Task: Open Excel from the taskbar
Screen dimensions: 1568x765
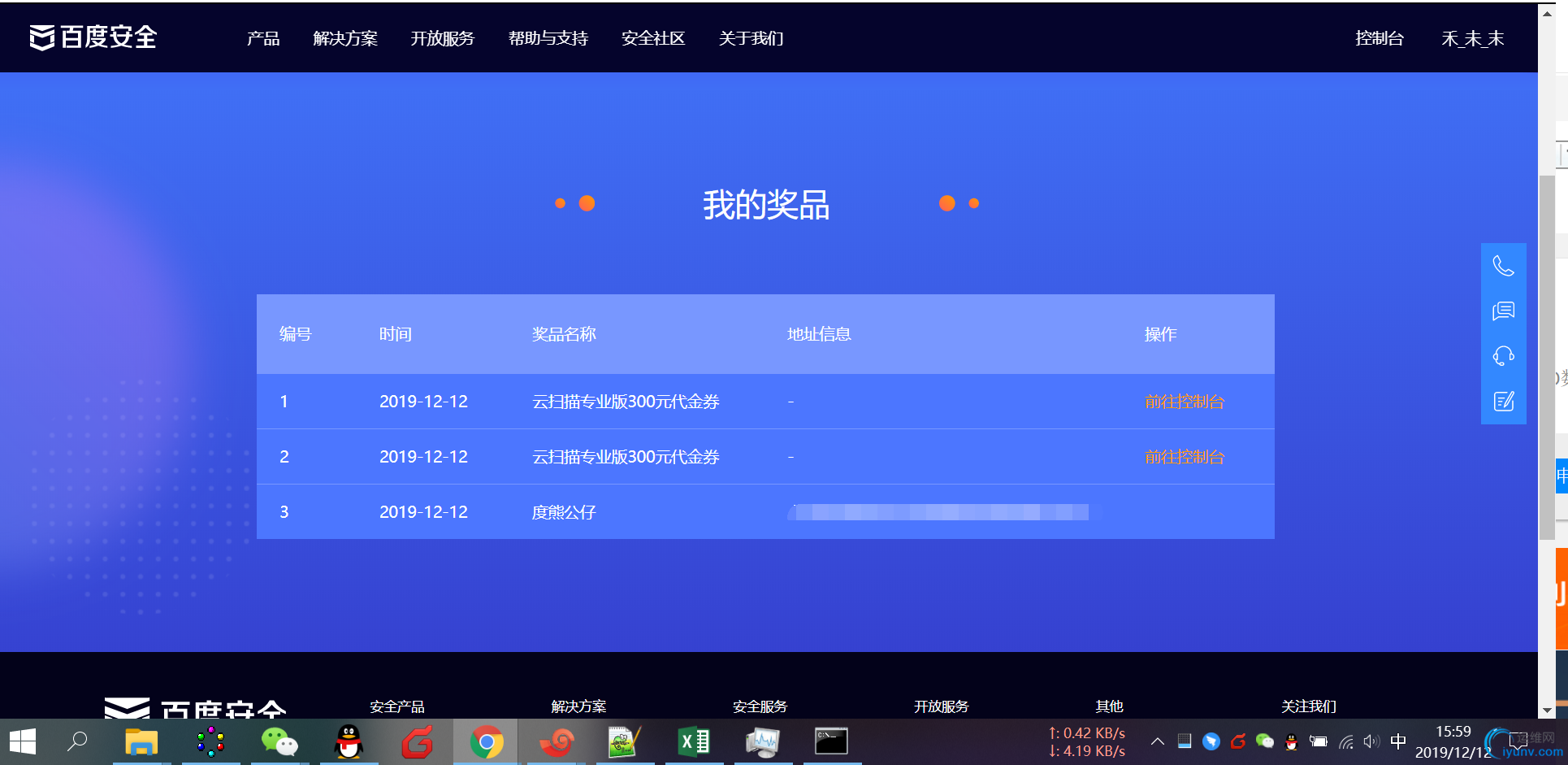Action: click(x=694, y=741)
